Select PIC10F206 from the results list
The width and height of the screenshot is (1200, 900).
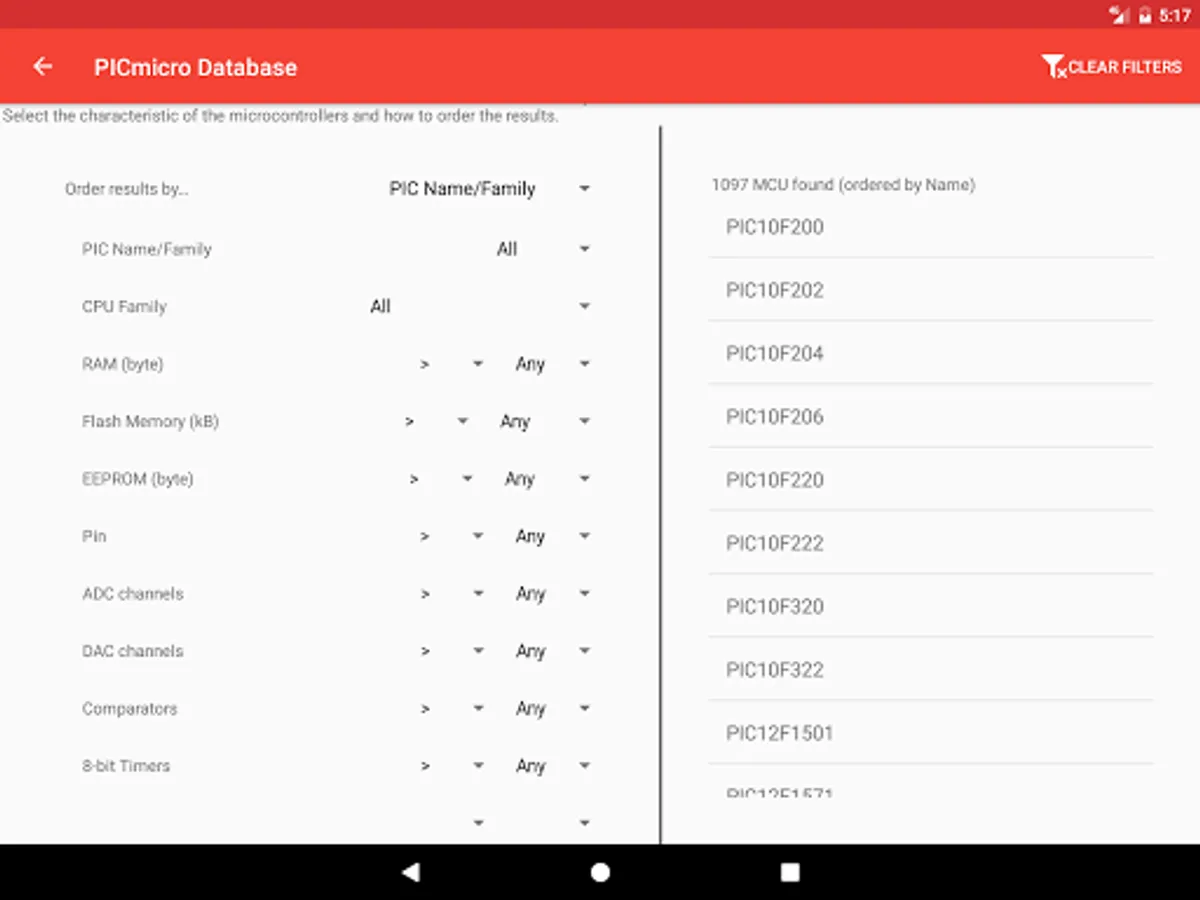click(x=931, y=416)
